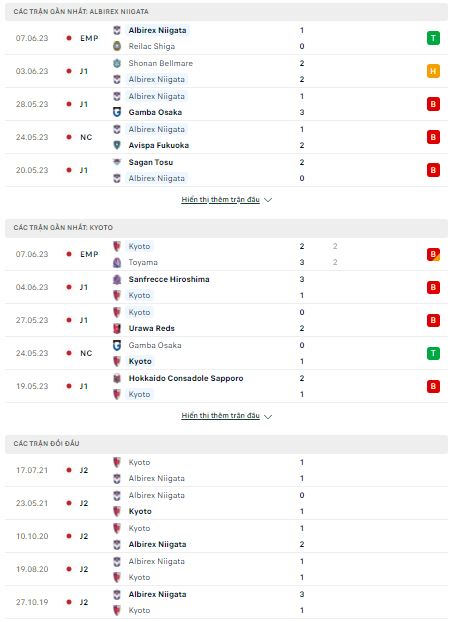Click green T badge for Reilac Shiga match
Image resolution: width=455 pixels, height=622 pixels.
[433, 38]
